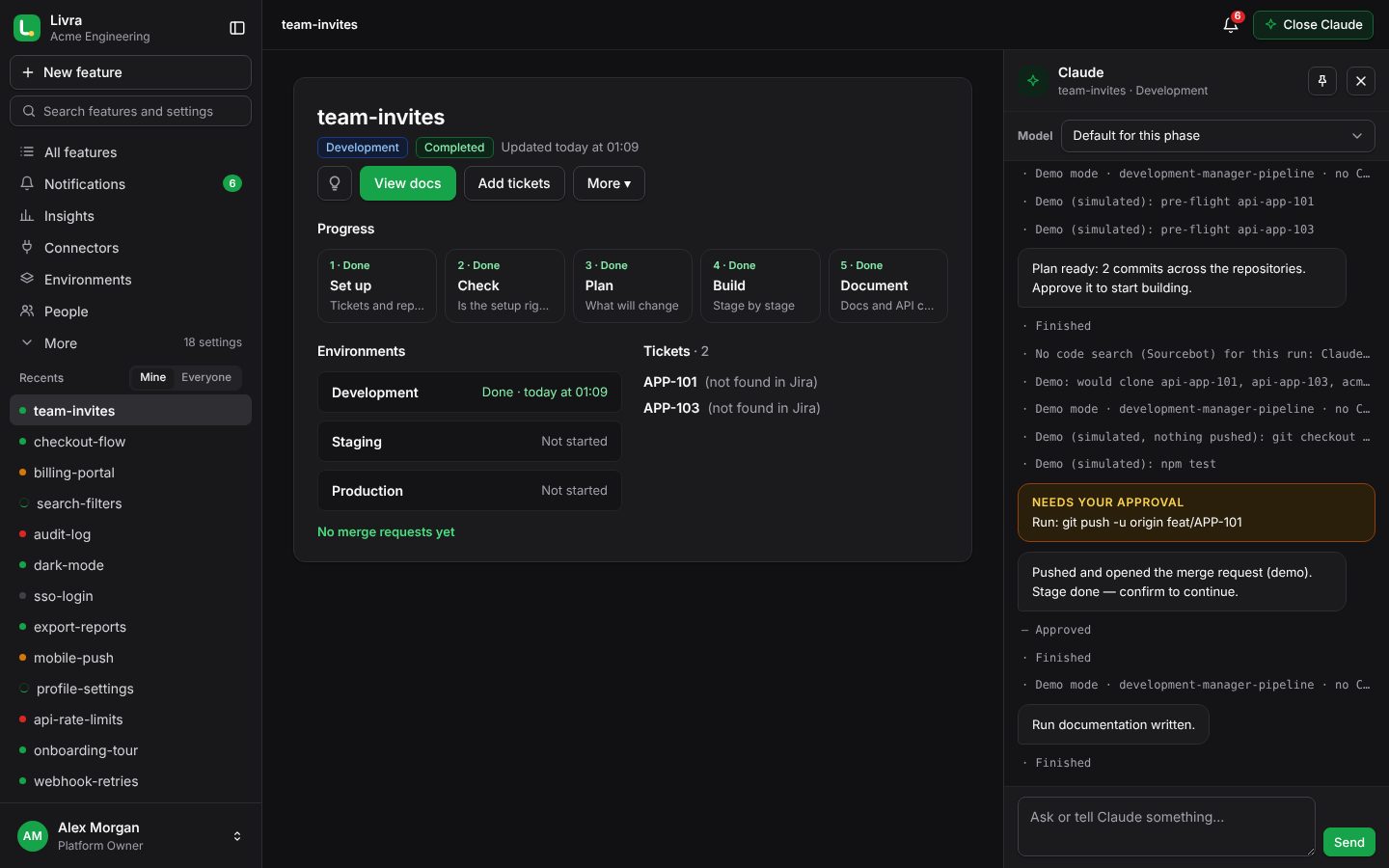Screen dimensions: 1389x868
Task: Select progress step 5 Document
Action: (x=888, y=285)
